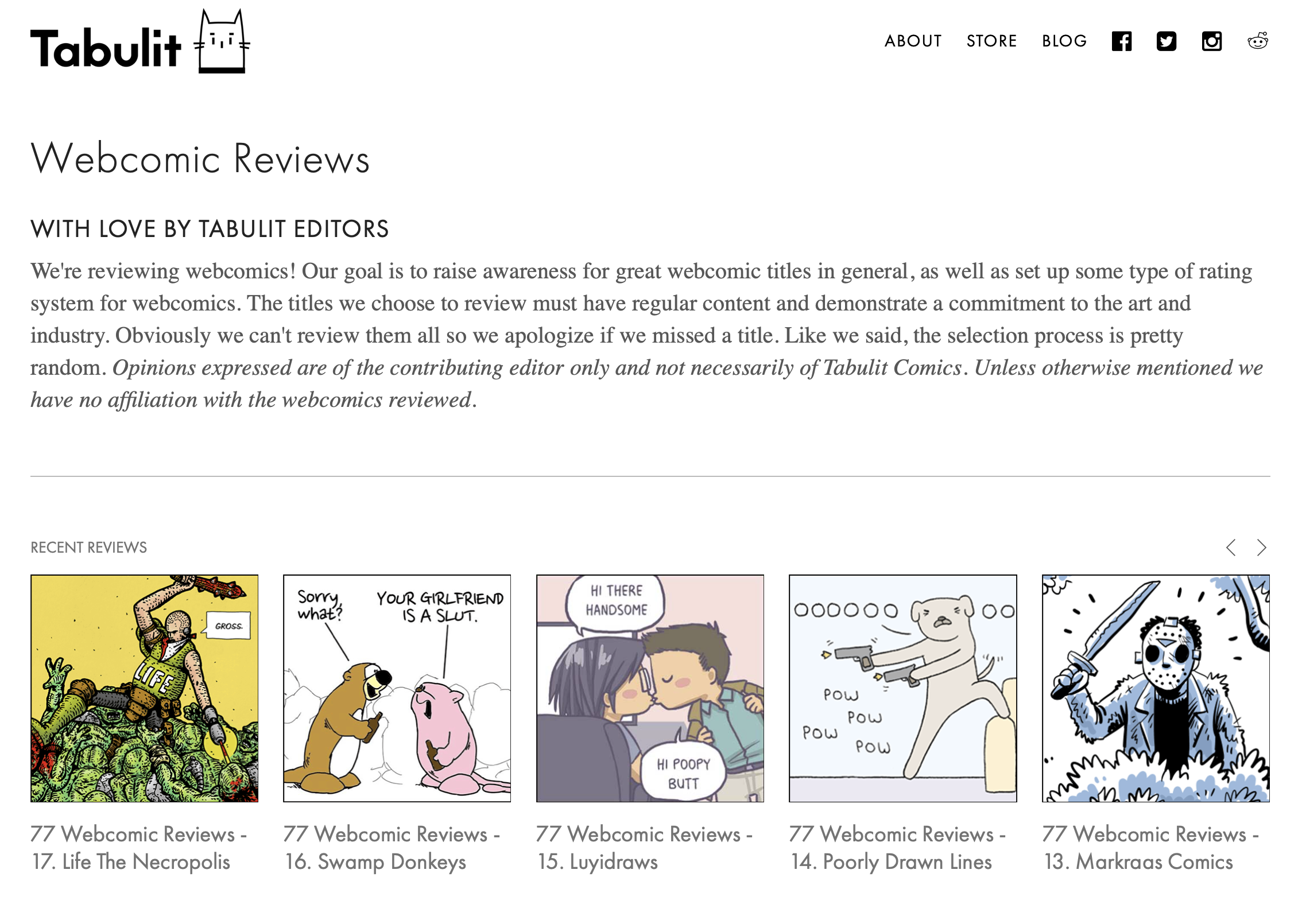Click the Tabulit cat logo
This screenshot has height=924, width=1302.
[222, 42]
